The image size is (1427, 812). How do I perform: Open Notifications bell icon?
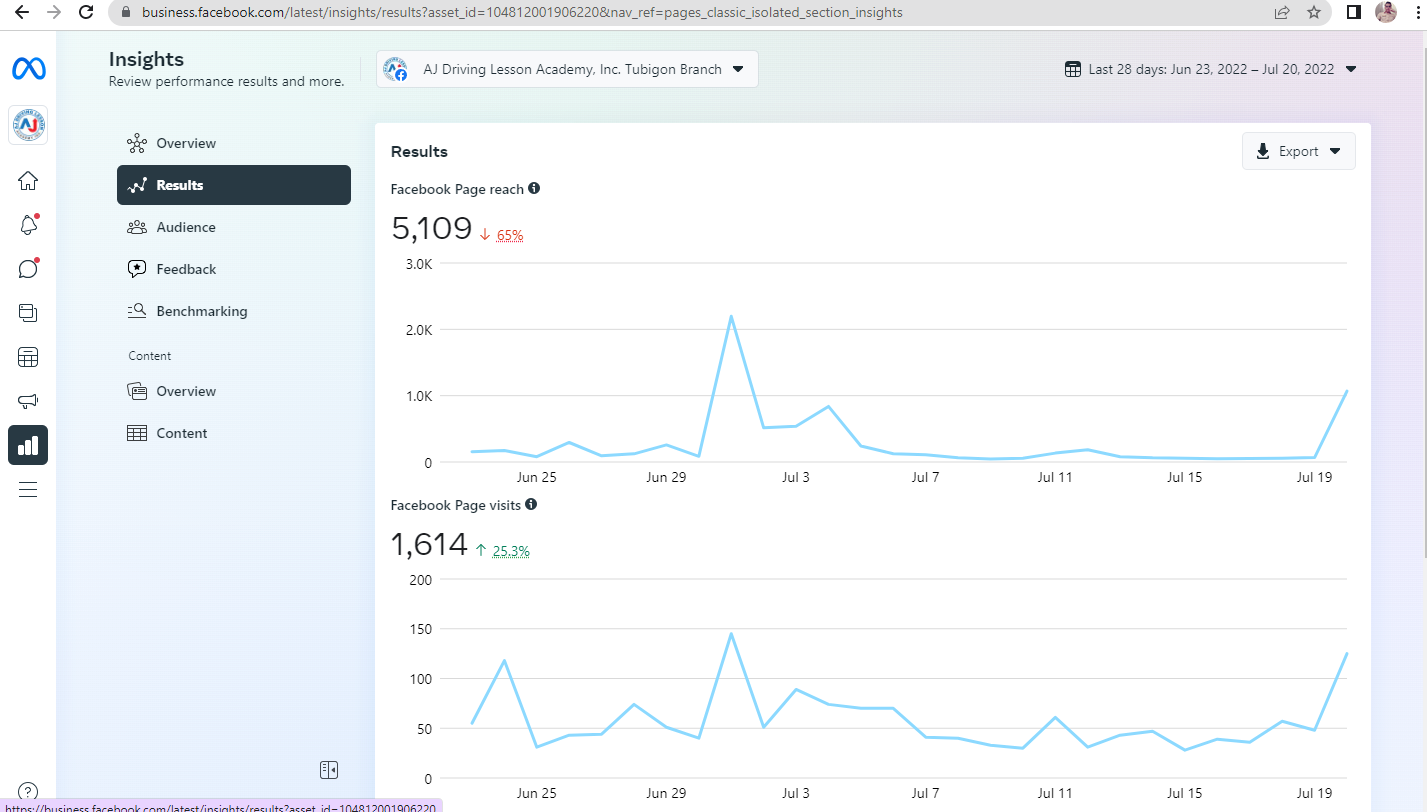click(28, 225)
